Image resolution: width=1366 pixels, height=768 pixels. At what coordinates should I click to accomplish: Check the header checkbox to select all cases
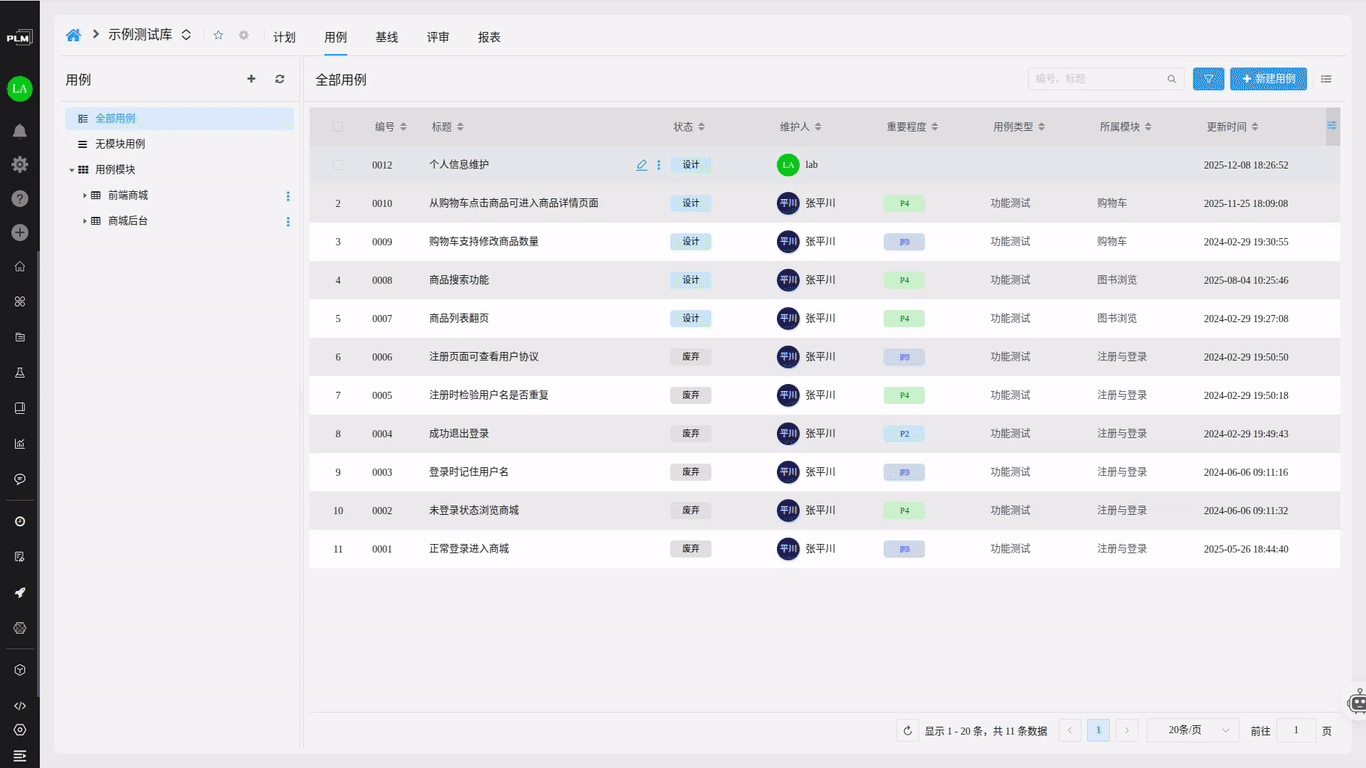pyautogui.click(x=337, y=126)
